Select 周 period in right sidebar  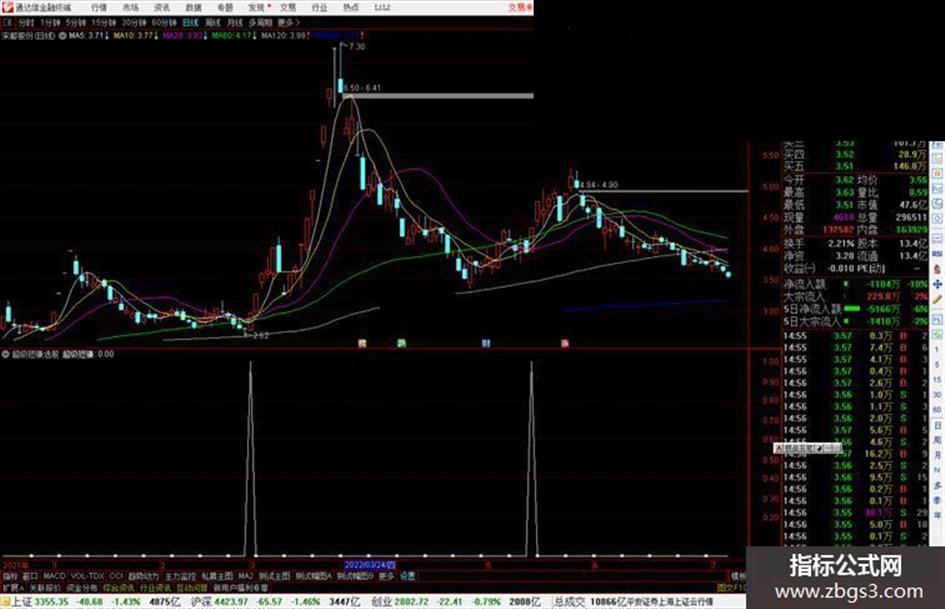[938, 441]
